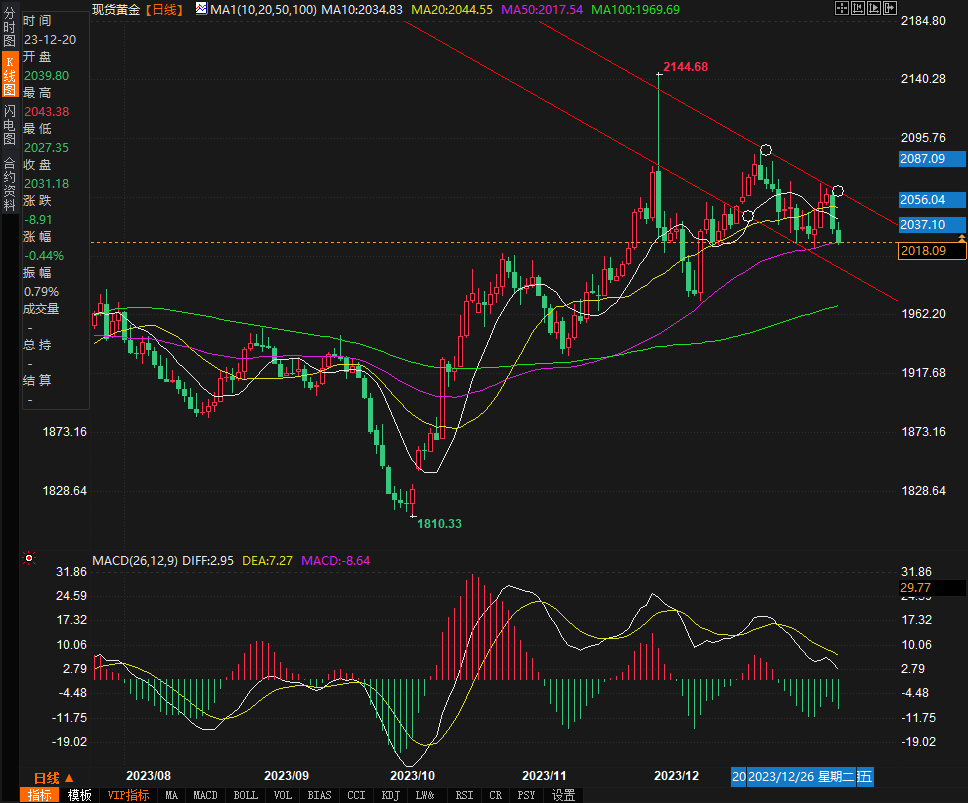Toggle the BOLL indicator
Screen dimensions: 968x803
click(245, 795)
